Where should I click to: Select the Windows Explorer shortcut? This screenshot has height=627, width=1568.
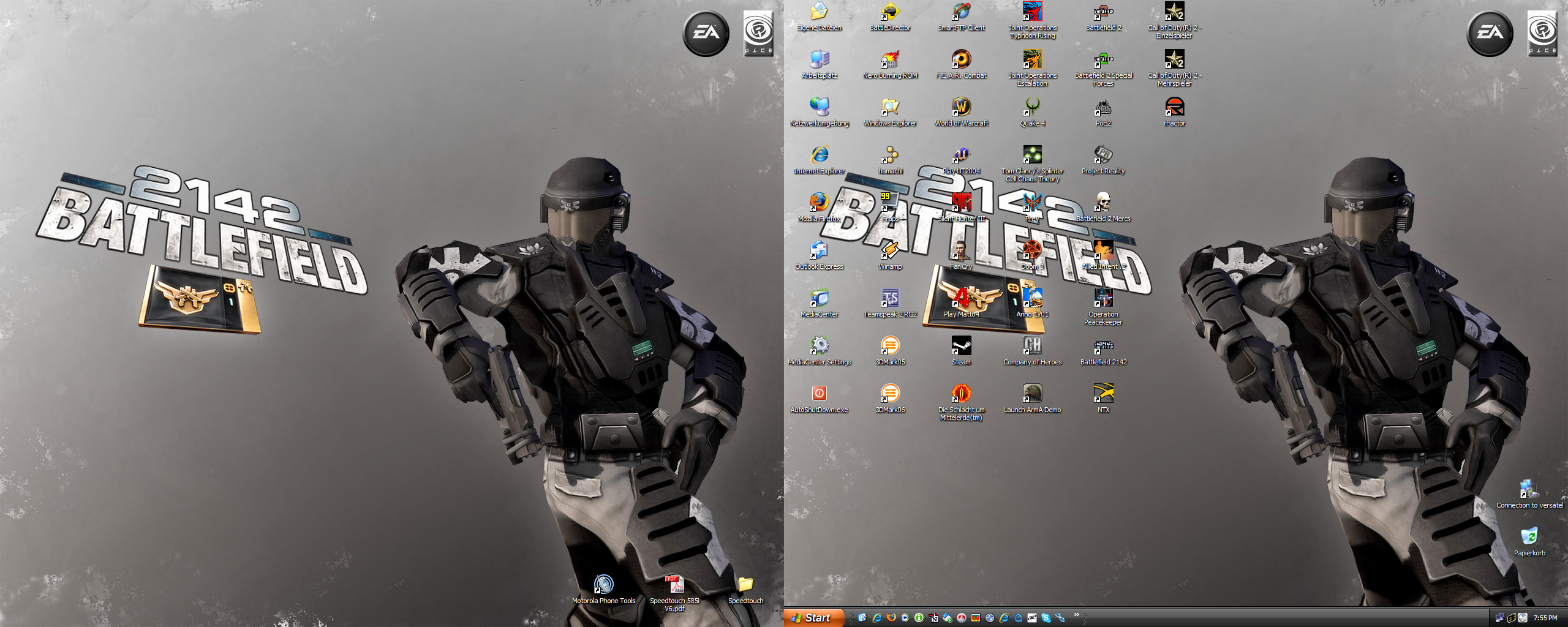(890, 112)
